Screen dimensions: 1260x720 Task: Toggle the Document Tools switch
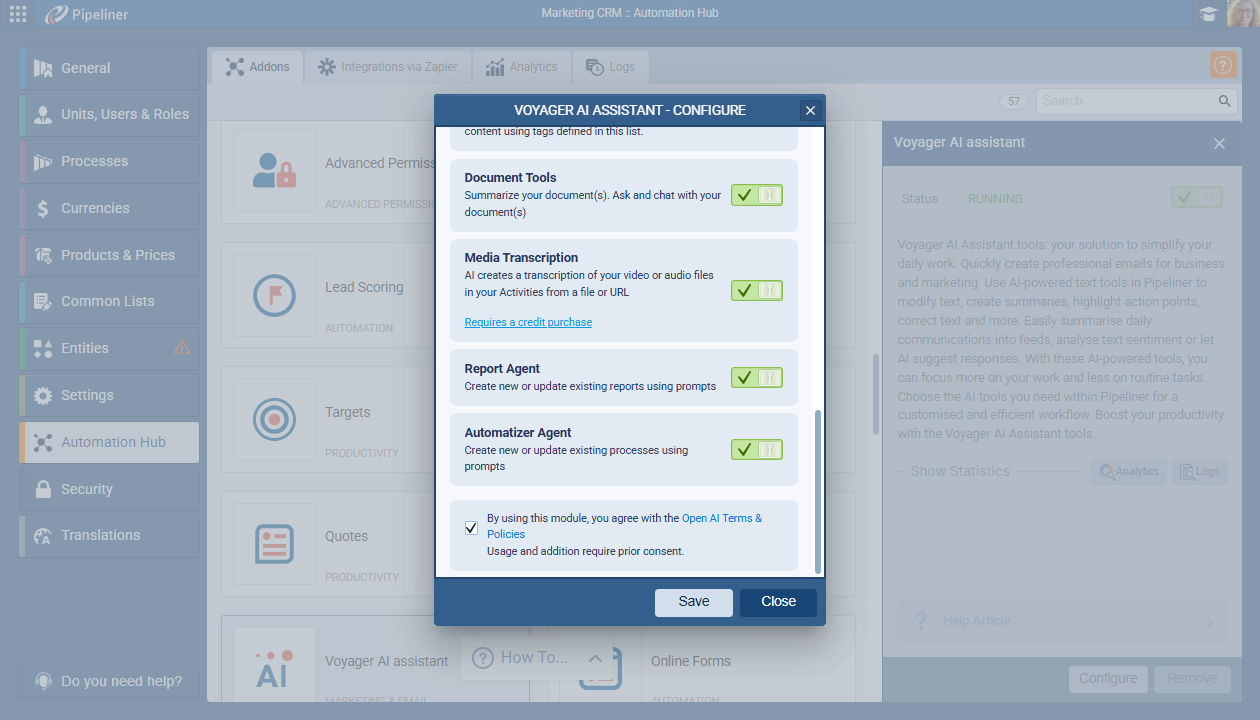(756, 195)
